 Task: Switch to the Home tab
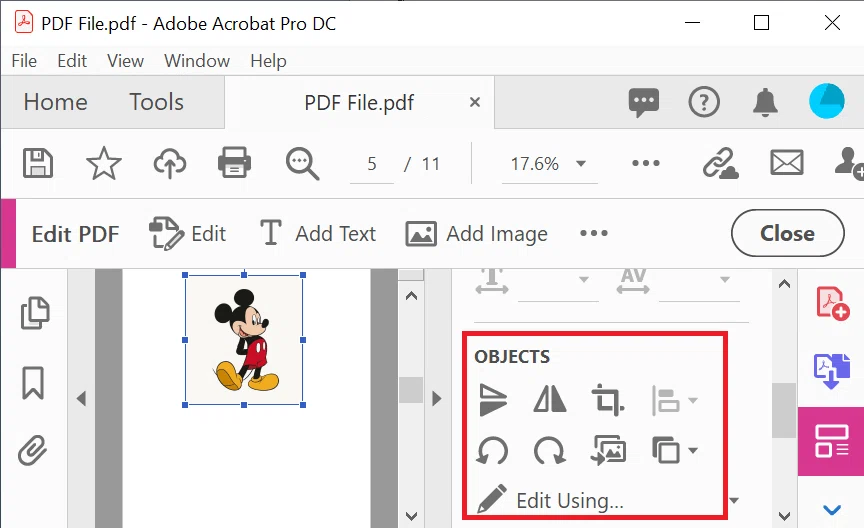55,102
